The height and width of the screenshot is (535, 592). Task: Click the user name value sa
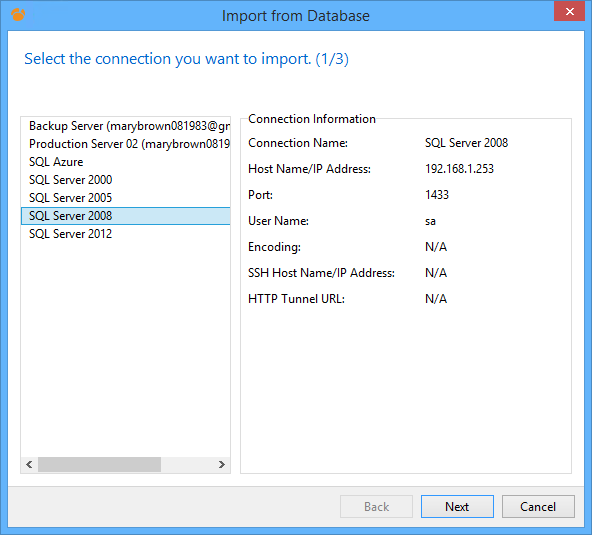pyautogui.click(x=430, y=221)
